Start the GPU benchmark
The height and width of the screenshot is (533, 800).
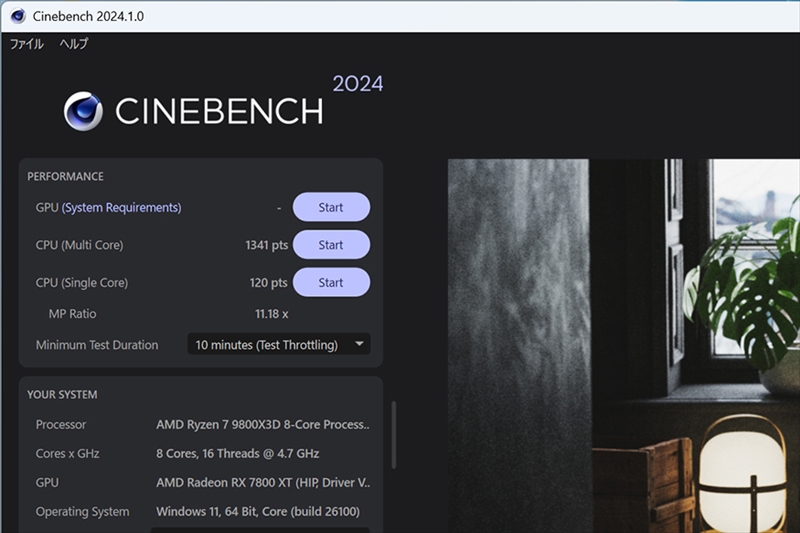(331, 207)
